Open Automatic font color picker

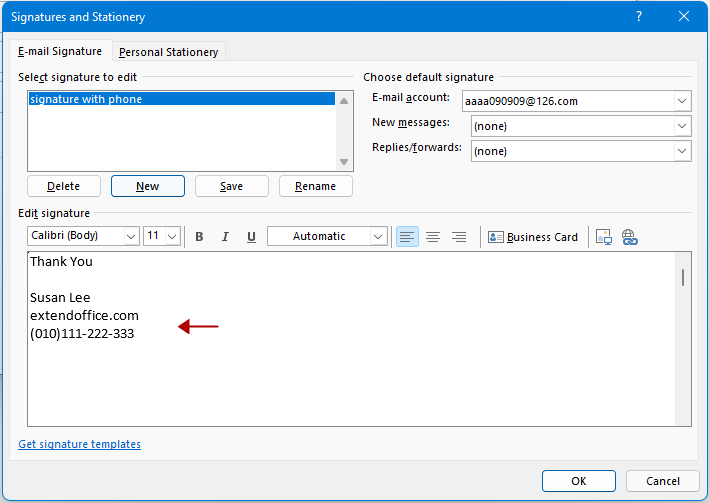(378, 237)
